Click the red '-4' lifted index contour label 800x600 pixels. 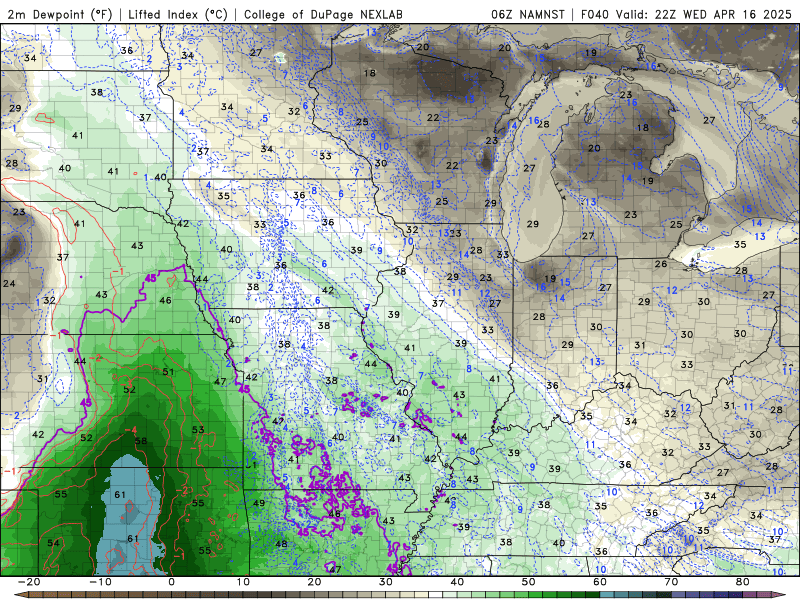131,430
